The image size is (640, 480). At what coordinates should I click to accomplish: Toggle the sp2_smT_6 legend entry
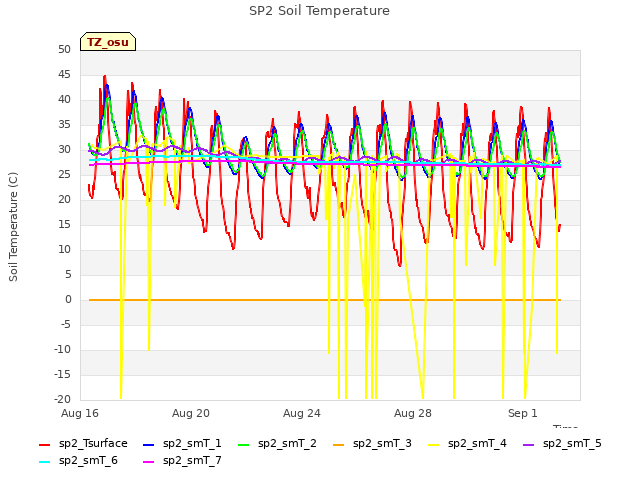tap(78, 461)
